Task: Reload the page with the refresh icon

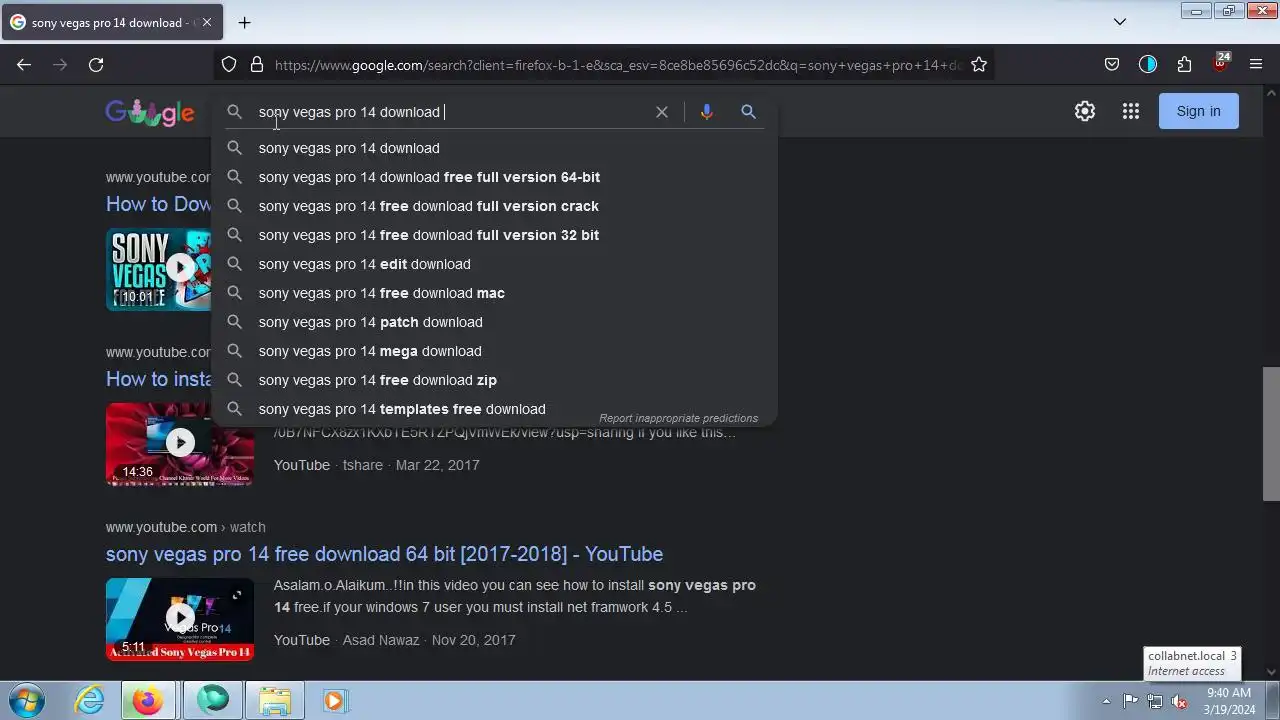Action: (x=96, y=65)
